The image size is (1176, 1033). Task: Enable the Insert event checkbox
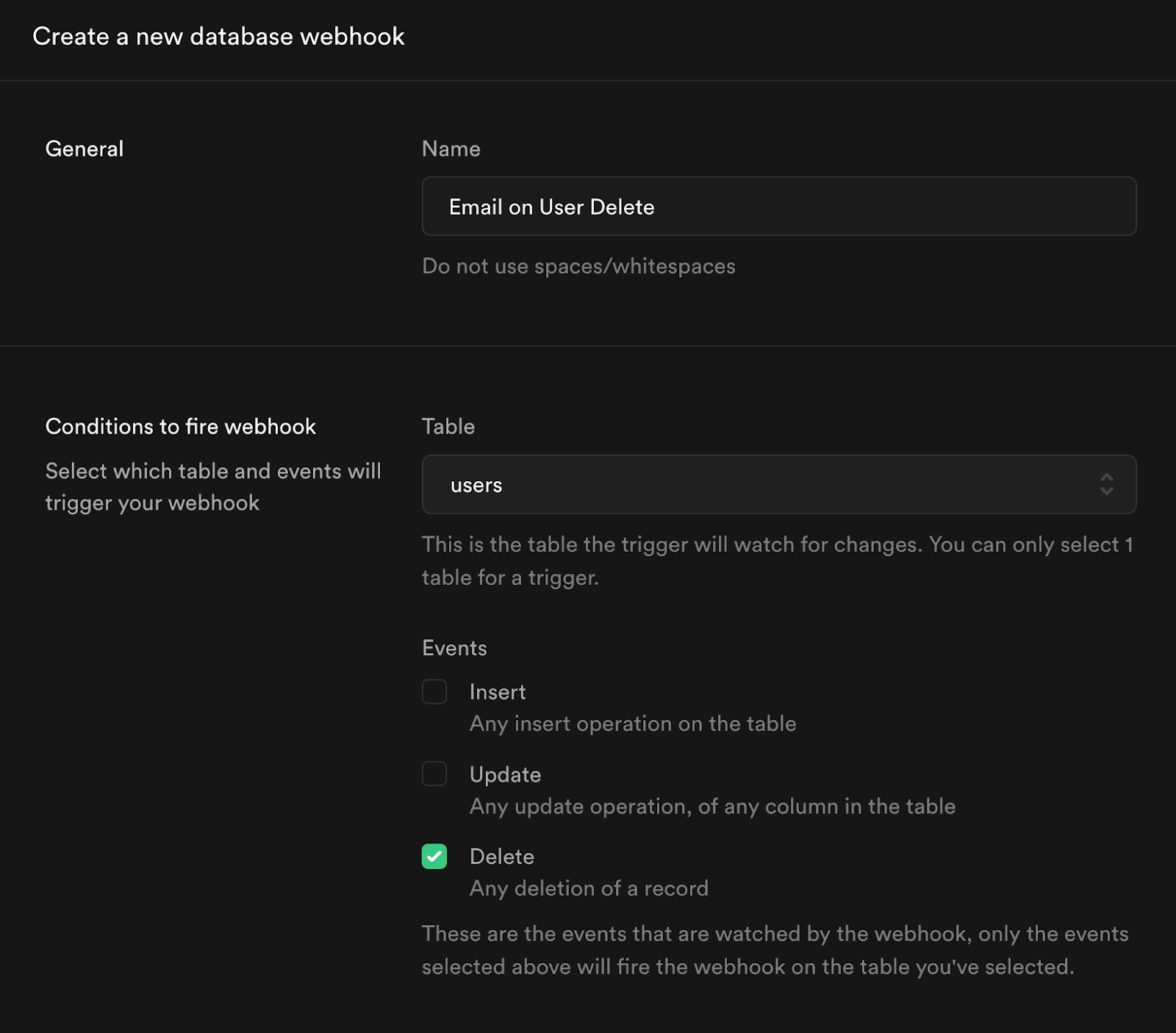point(434,692)
